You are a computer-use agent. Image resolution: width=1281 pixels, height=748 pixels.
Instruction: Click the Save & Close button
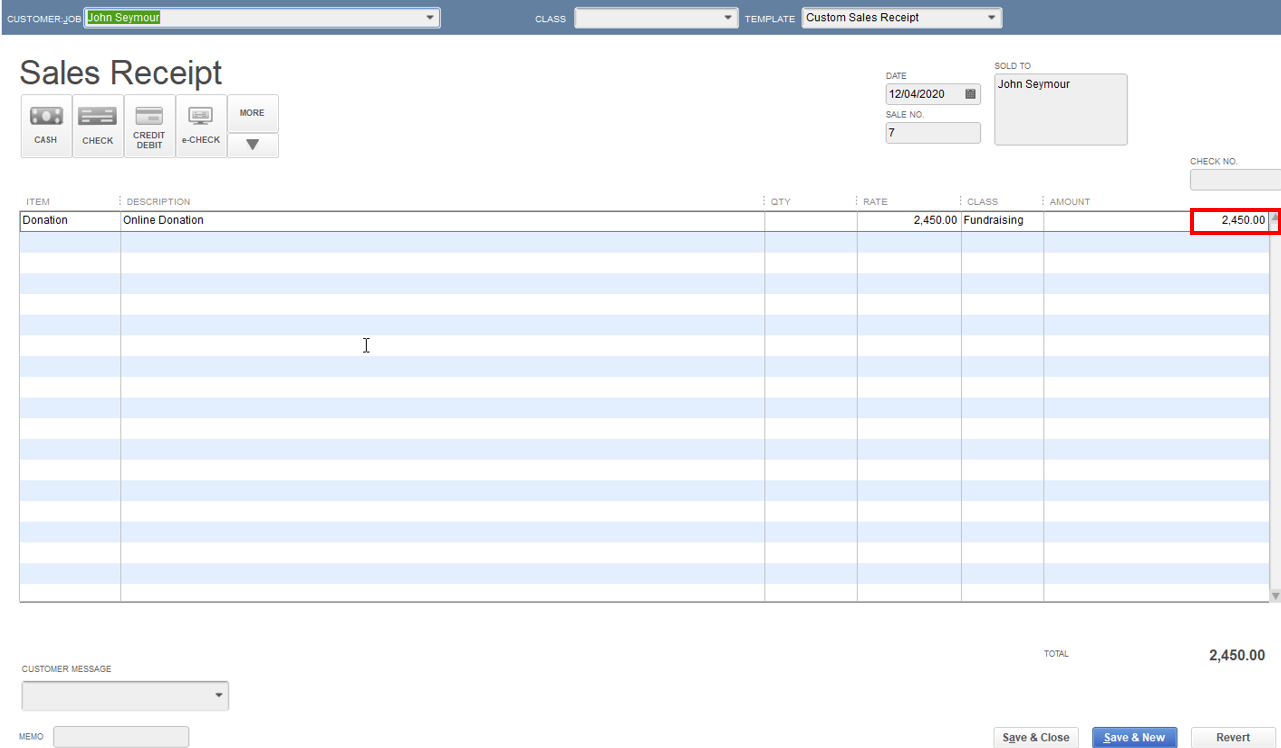point(1035,737)
